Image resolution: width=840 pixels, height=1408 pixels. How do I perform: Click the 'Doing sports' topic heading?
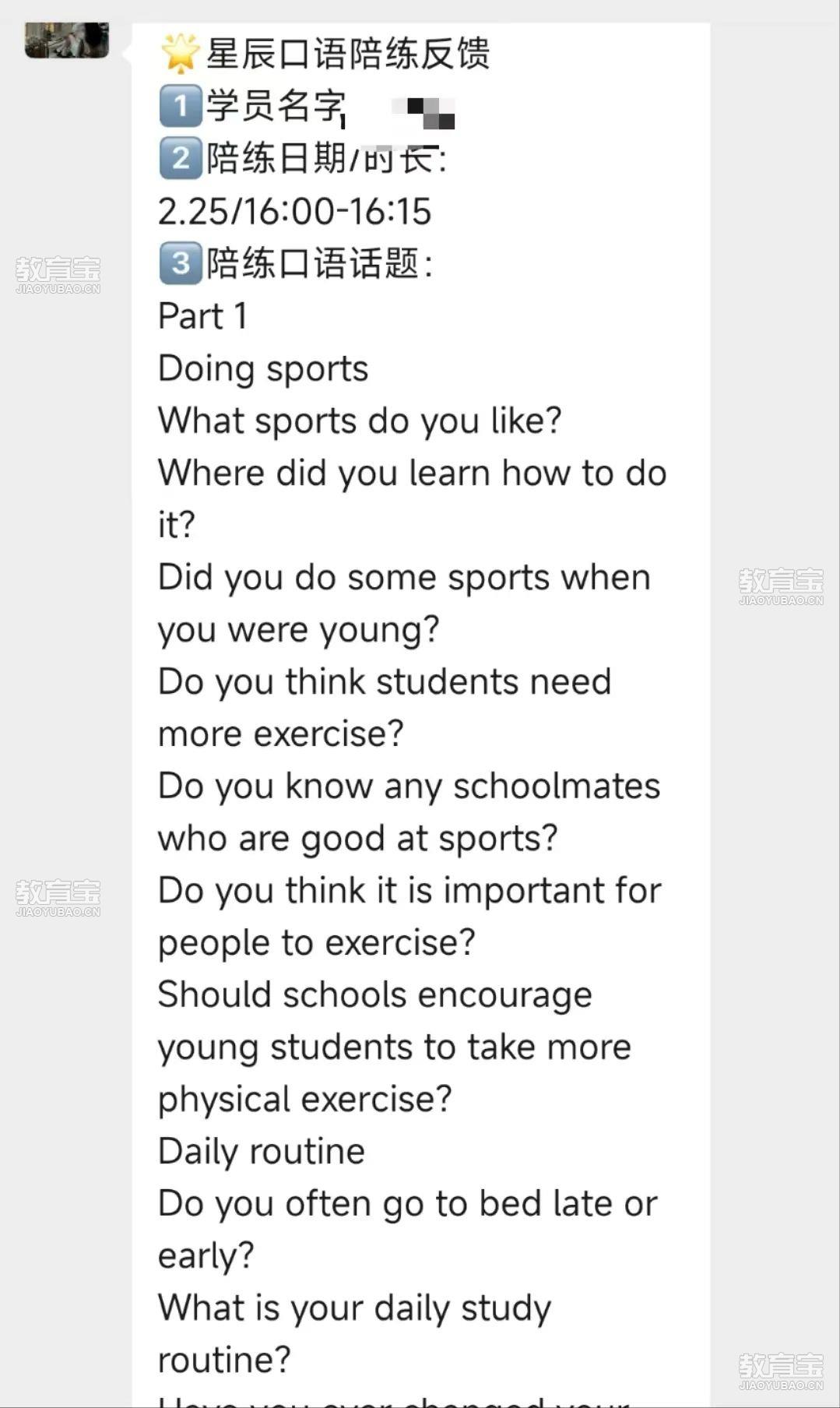pos(263,369)
